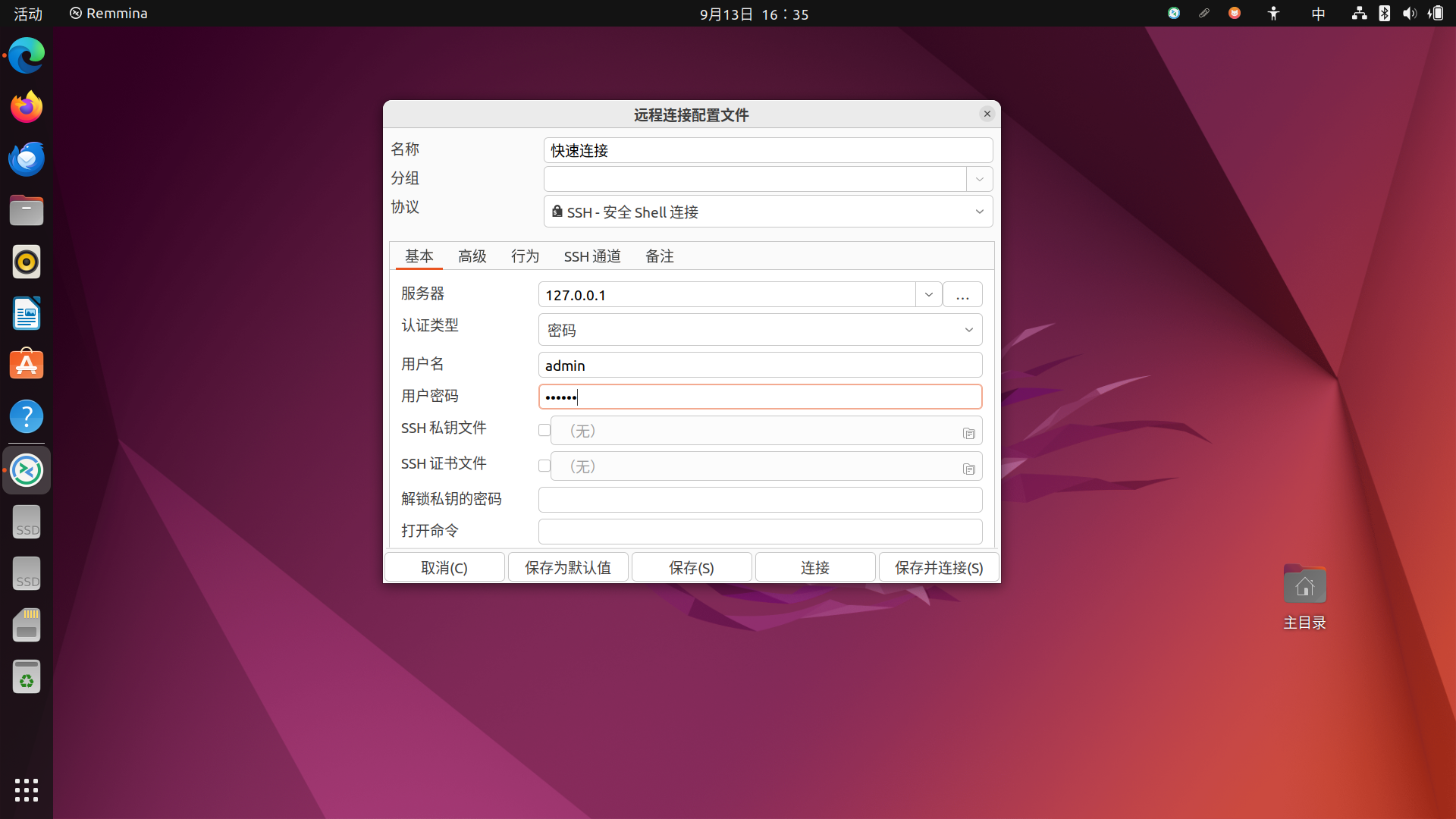Enable the SSH 证书文件 checkbox
Image resolution: width=1456 pixels, height=819 pixels.
[x=544, y=466]
